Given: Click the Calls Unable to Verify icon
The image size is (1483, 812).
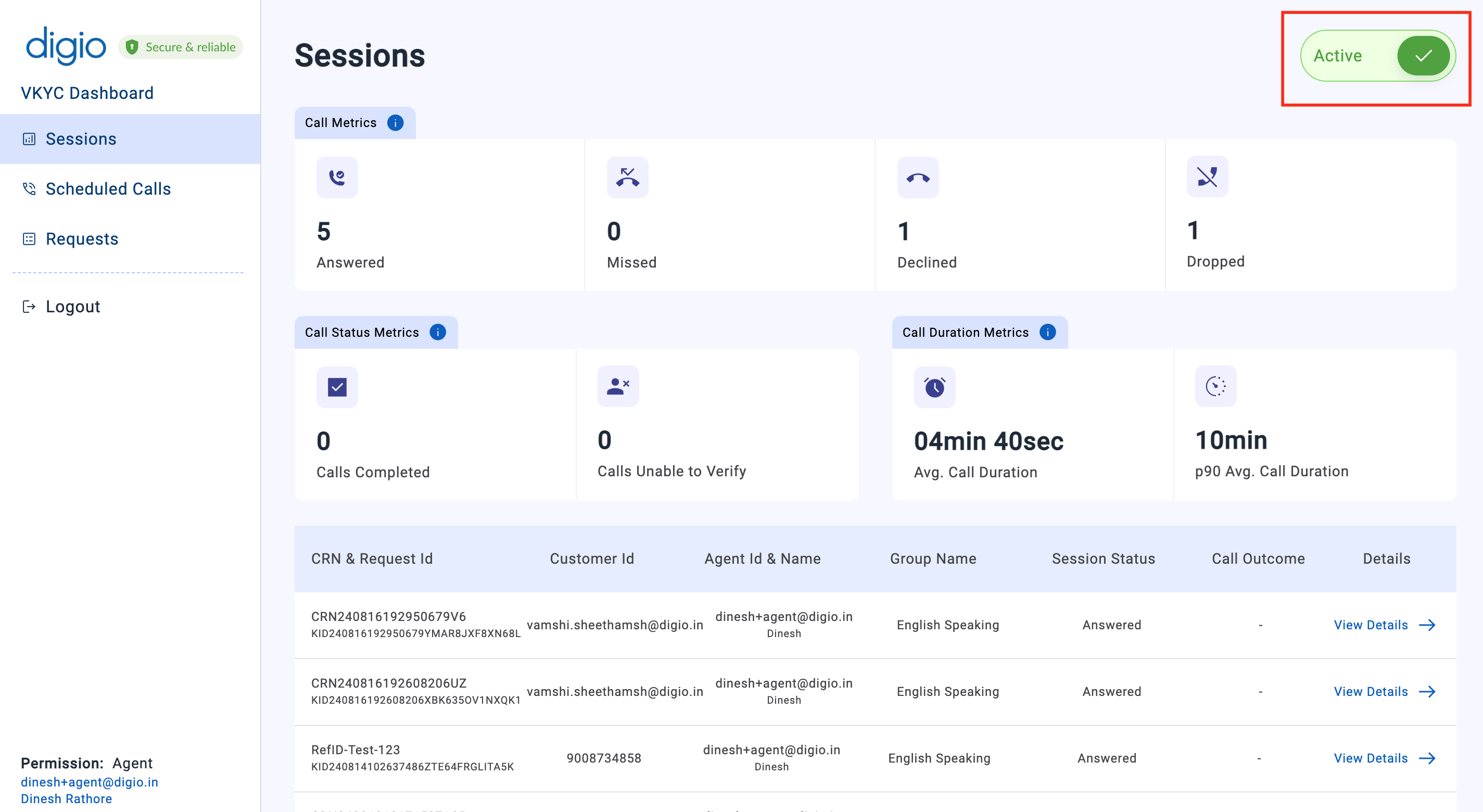Looking at the screenshot, I should tap(617, 386).
